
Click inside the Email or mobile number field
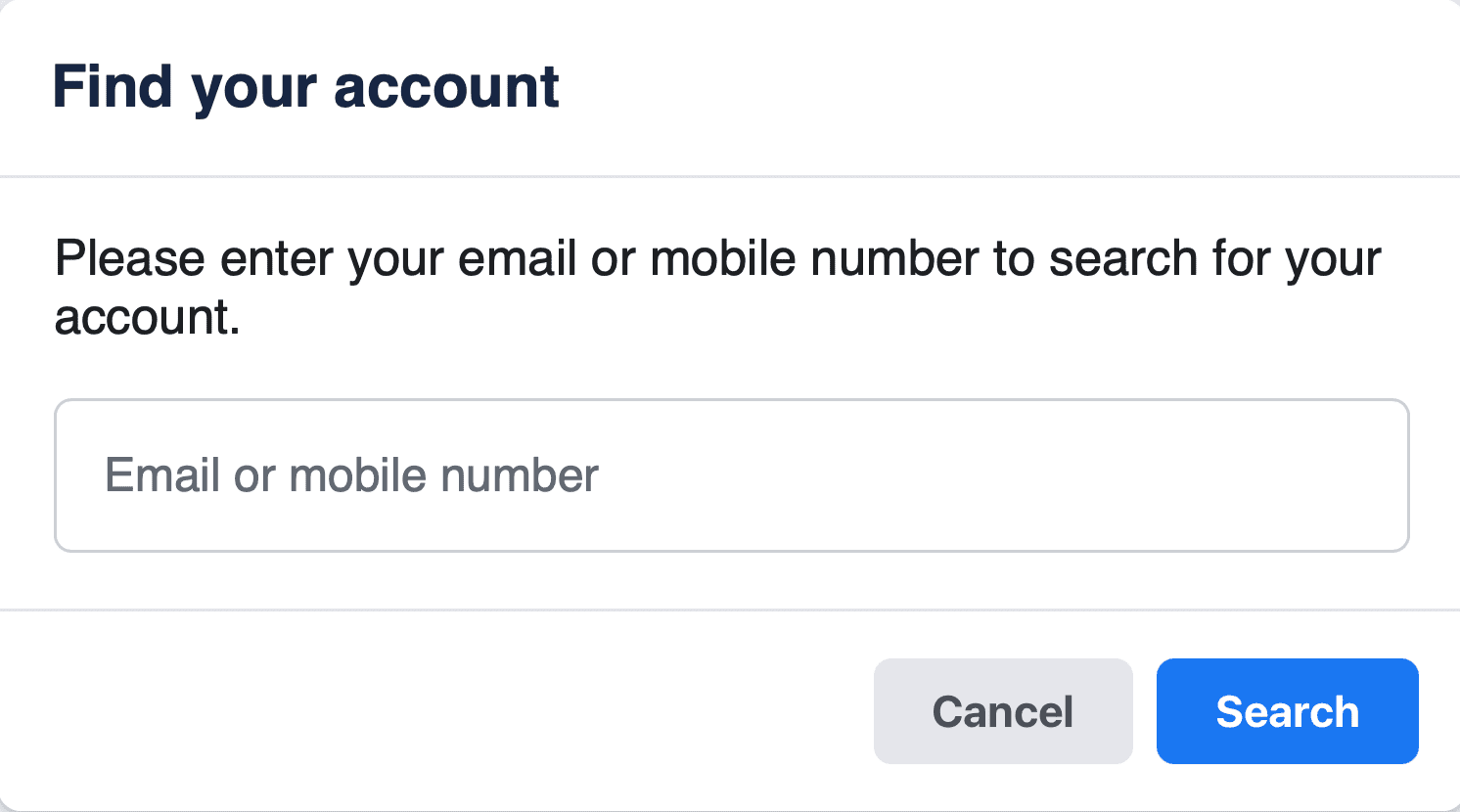coord(730,475)
